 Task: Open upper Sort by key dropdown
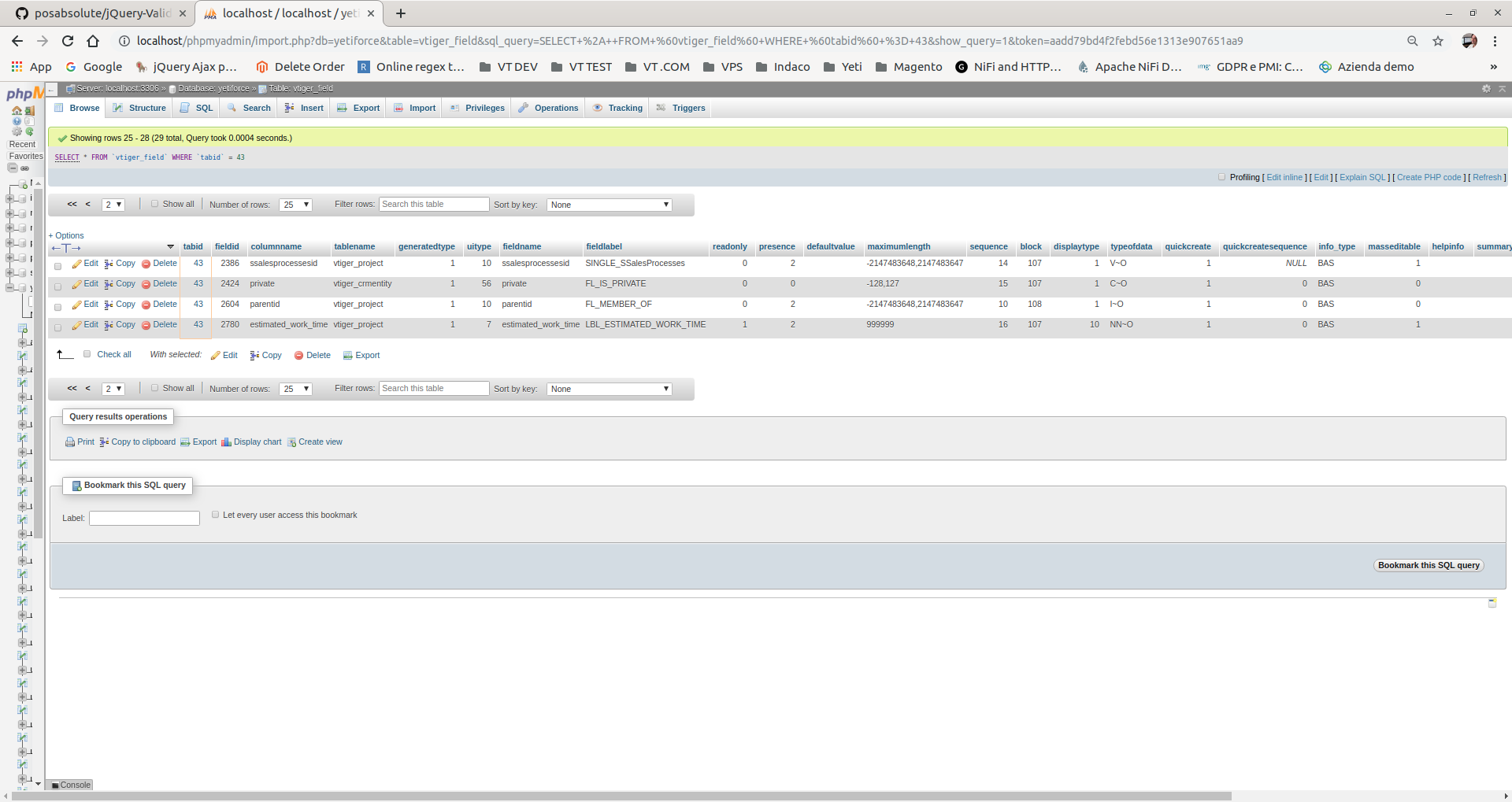[x=610, y=205]
